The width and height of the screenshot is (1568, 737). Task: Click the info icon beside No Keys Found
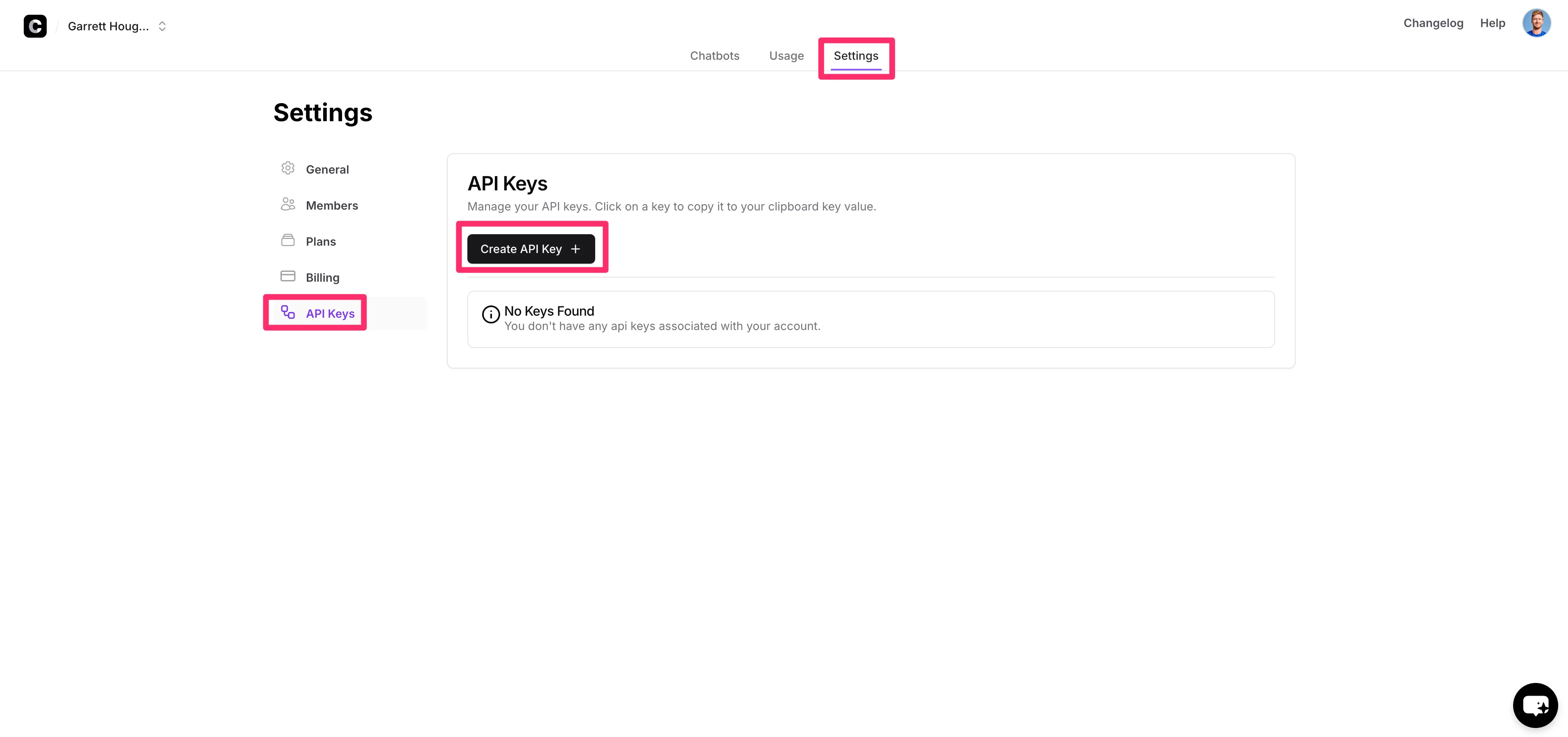point(491,314)
